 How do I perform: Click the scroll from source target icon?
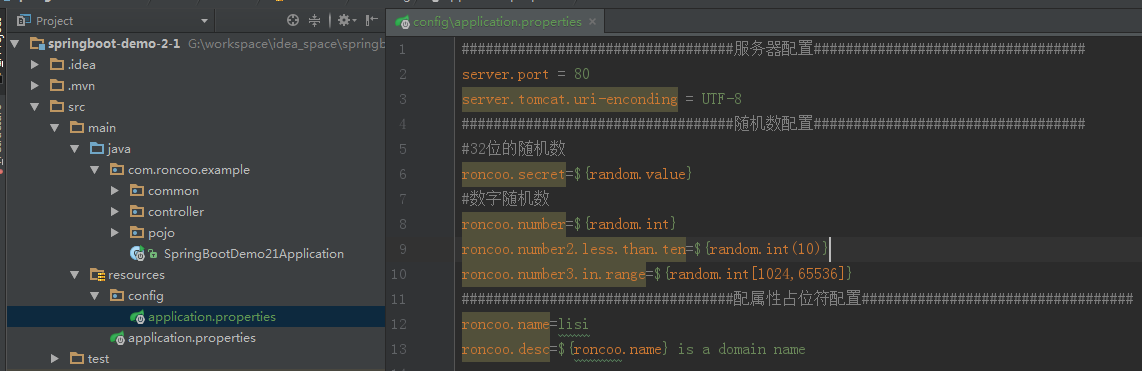[x=293, y=20]
